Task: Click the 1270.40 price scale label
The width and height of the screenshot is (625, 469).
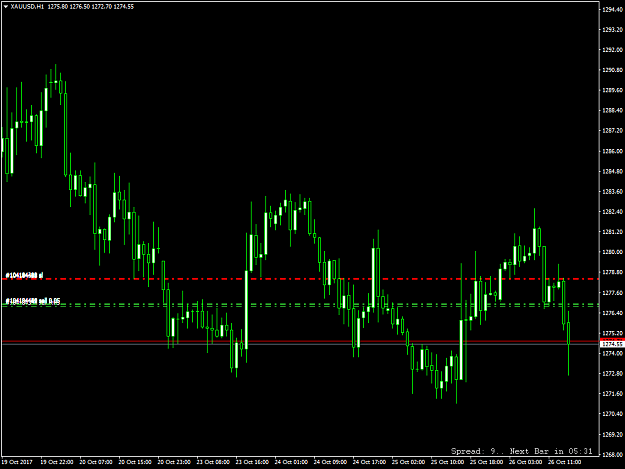Action: pyautogui.click(x=613, y=414)
